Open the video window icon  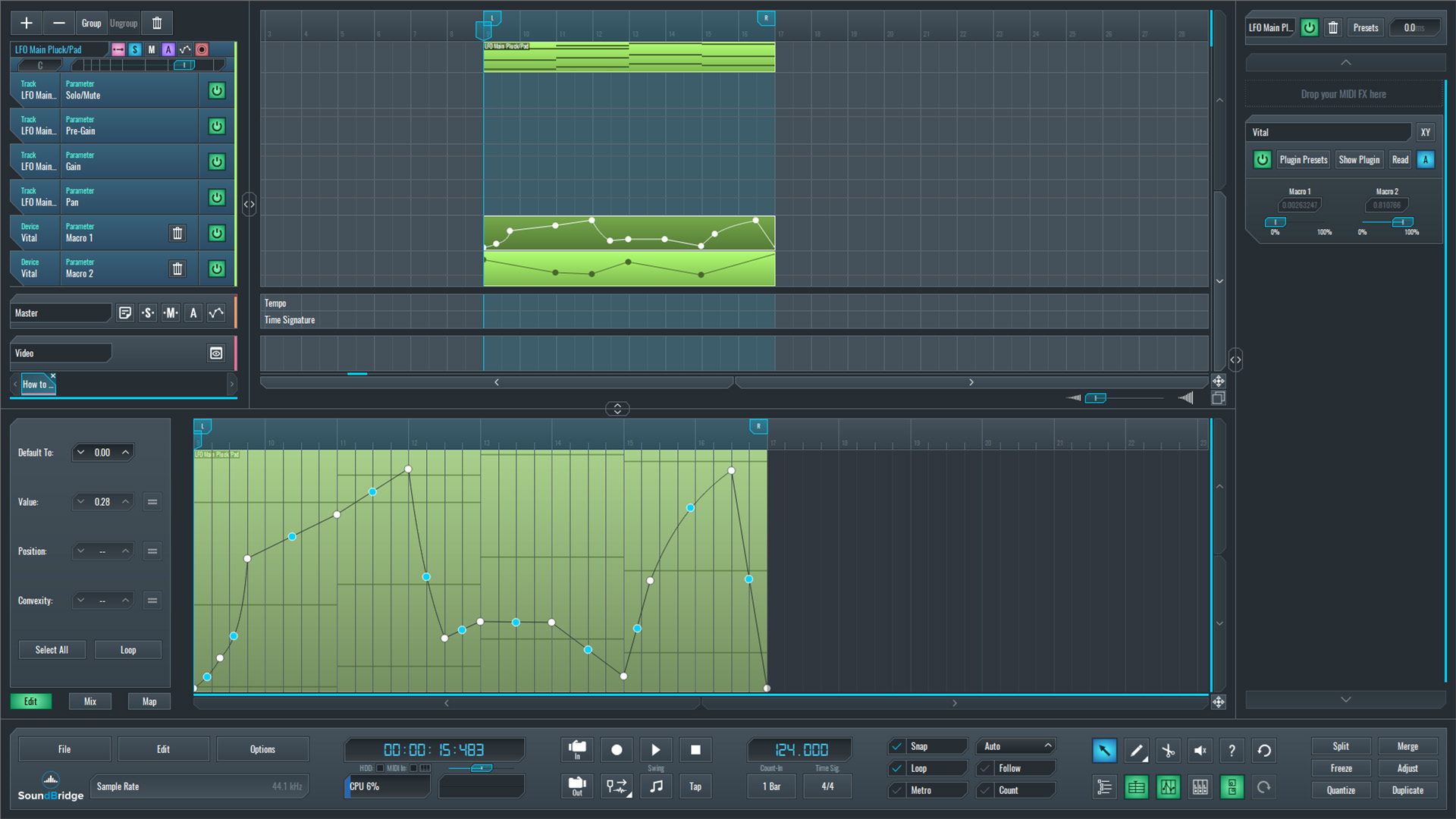tap(216, 353)
